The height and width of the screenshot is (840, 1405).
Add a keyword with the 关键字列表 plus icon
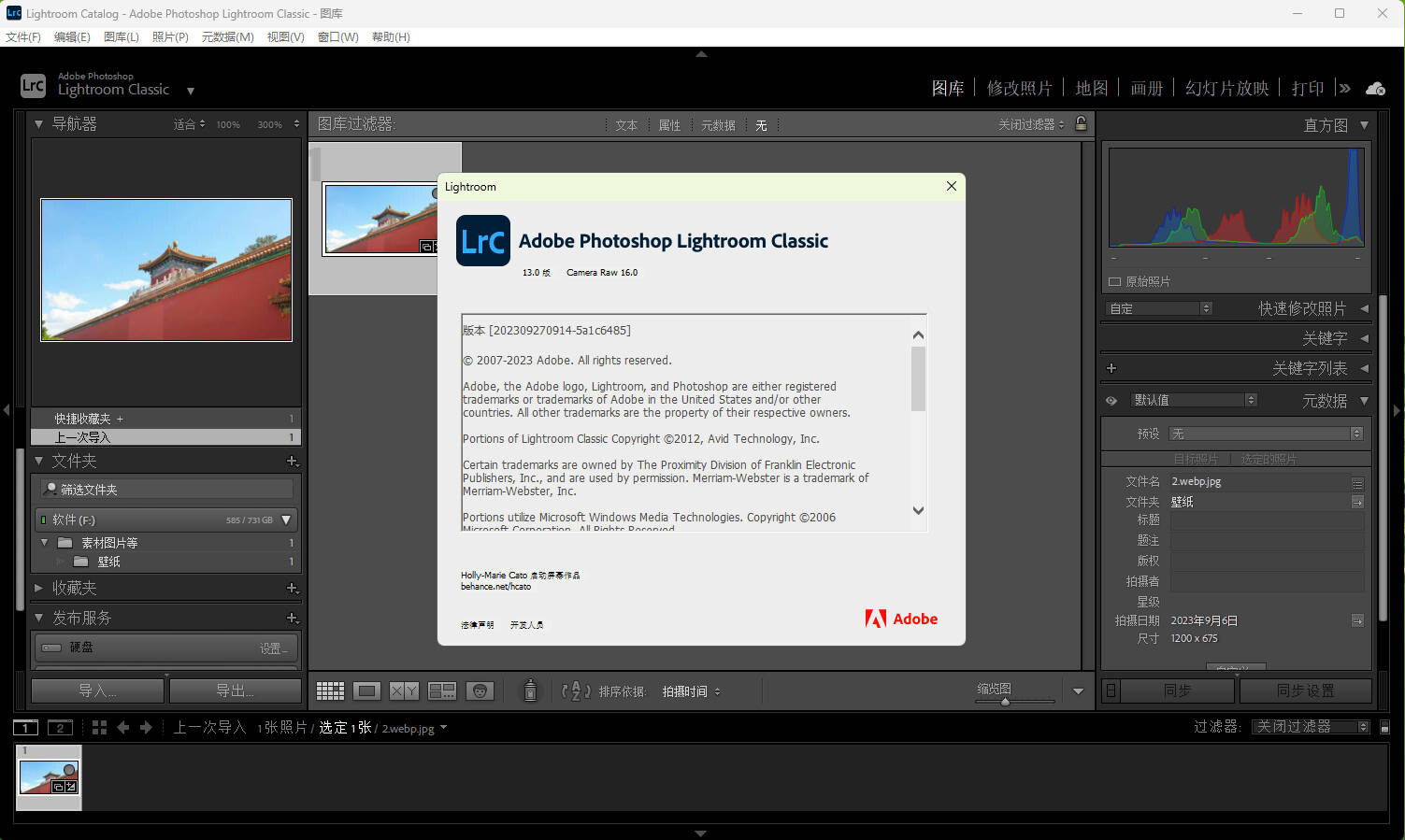(x=1111, y=368)
